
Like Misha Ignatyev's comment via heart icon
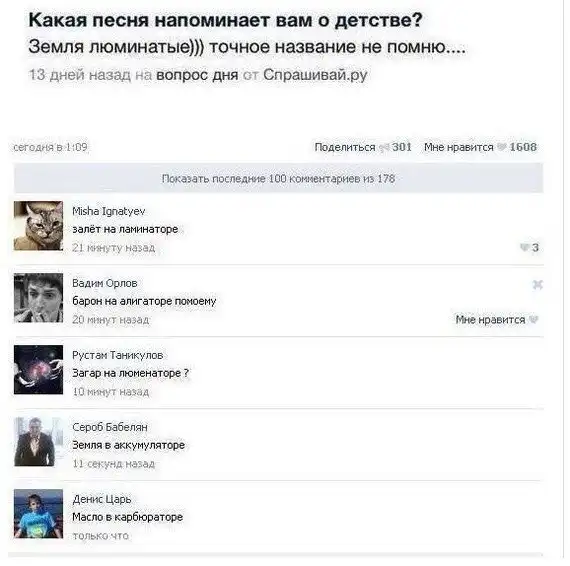[524, 247]
